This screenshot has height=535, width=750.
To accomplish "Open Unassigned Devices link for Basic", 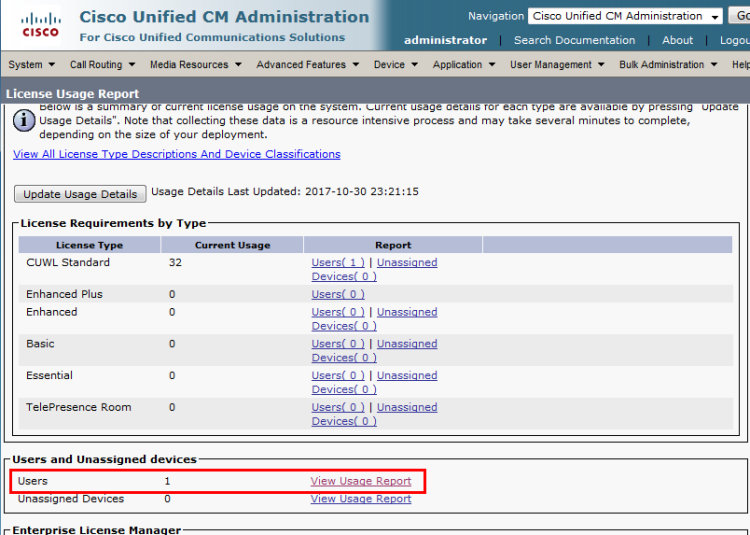I will [375, 351].
